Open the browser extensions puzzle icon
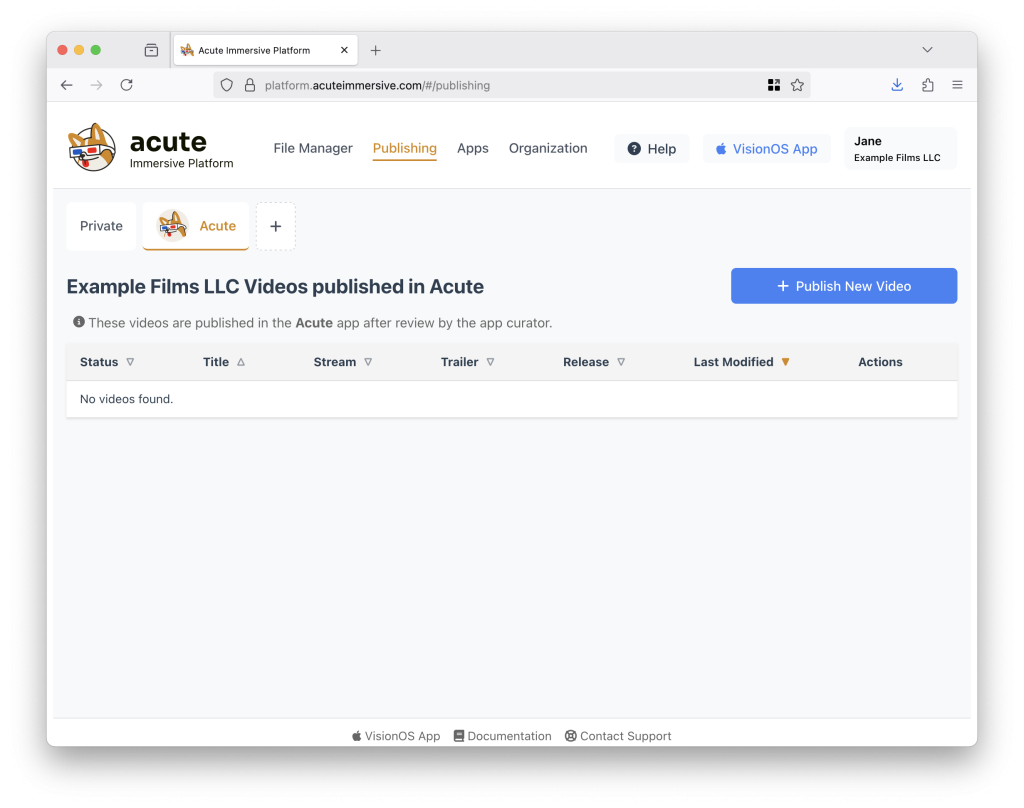Image resolution: width=1024 pixels, height=808 pixels. tap(928, 85)
